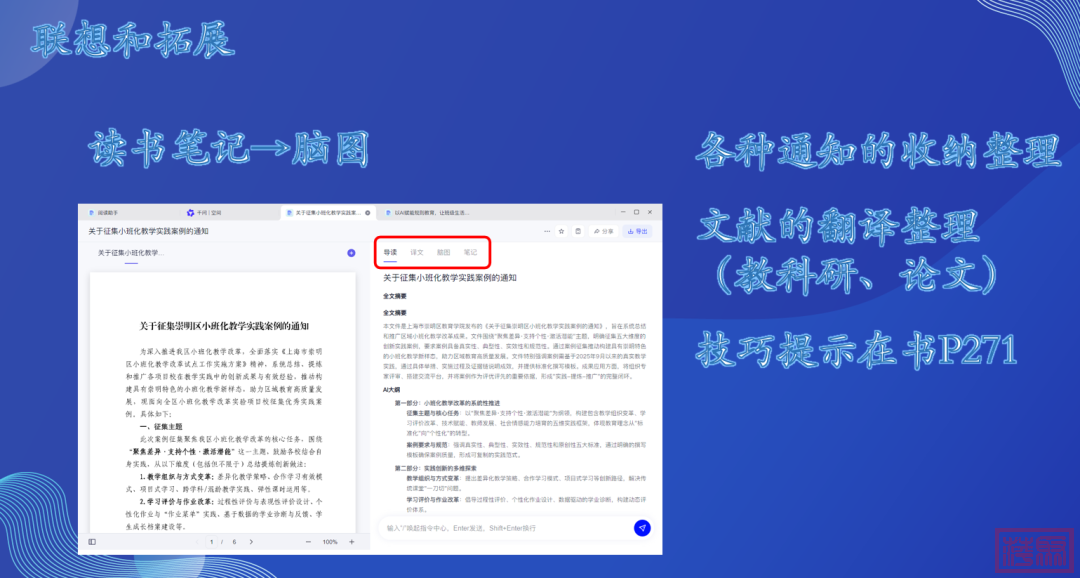Switch to the 译文 tab
Image resolution: width=1080 pixels, height=578 pixels.
pyautogui.click(x=417, y=253)
